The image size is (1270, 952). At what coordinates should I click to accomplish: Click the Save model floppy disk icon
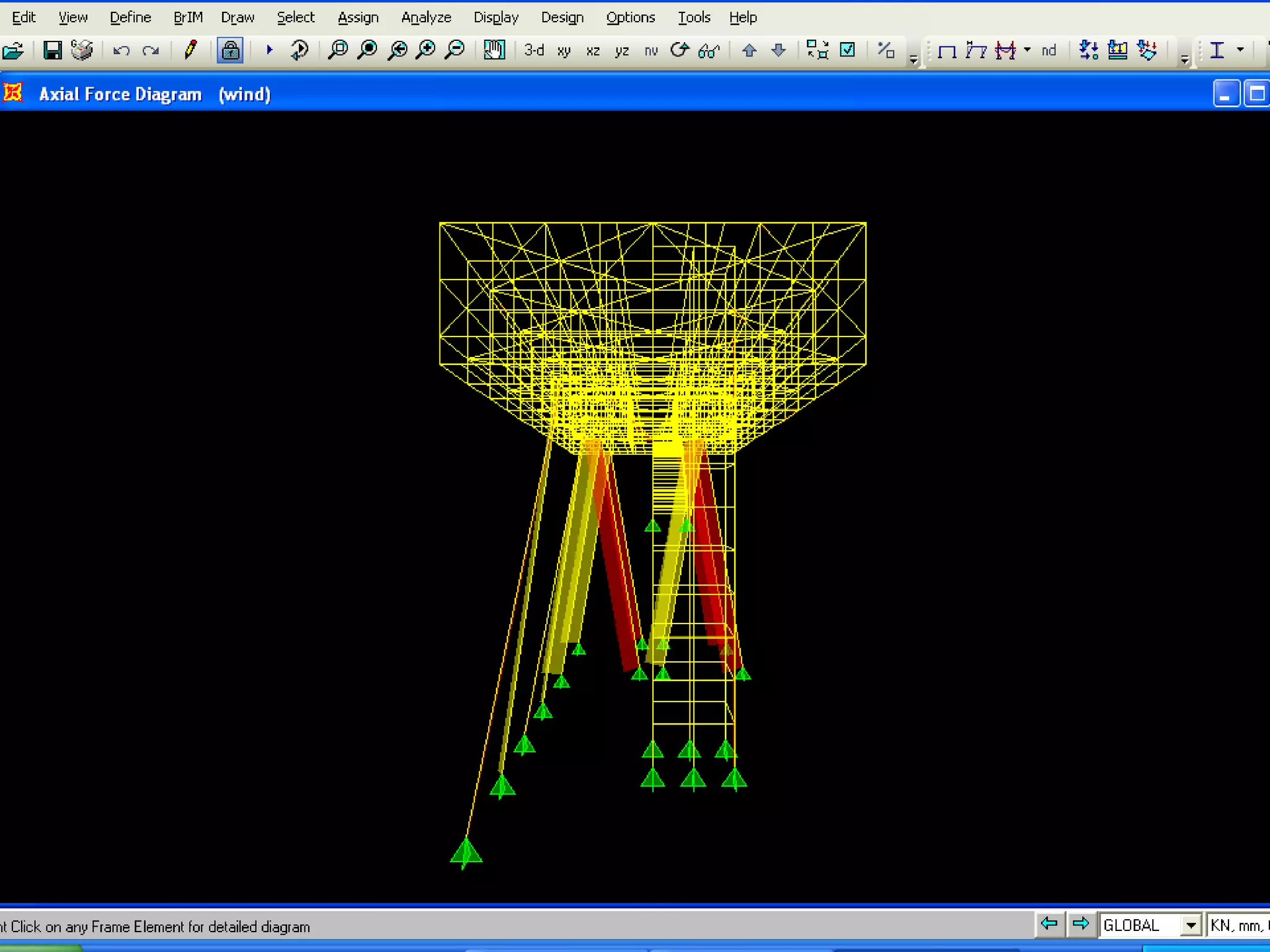52,50
